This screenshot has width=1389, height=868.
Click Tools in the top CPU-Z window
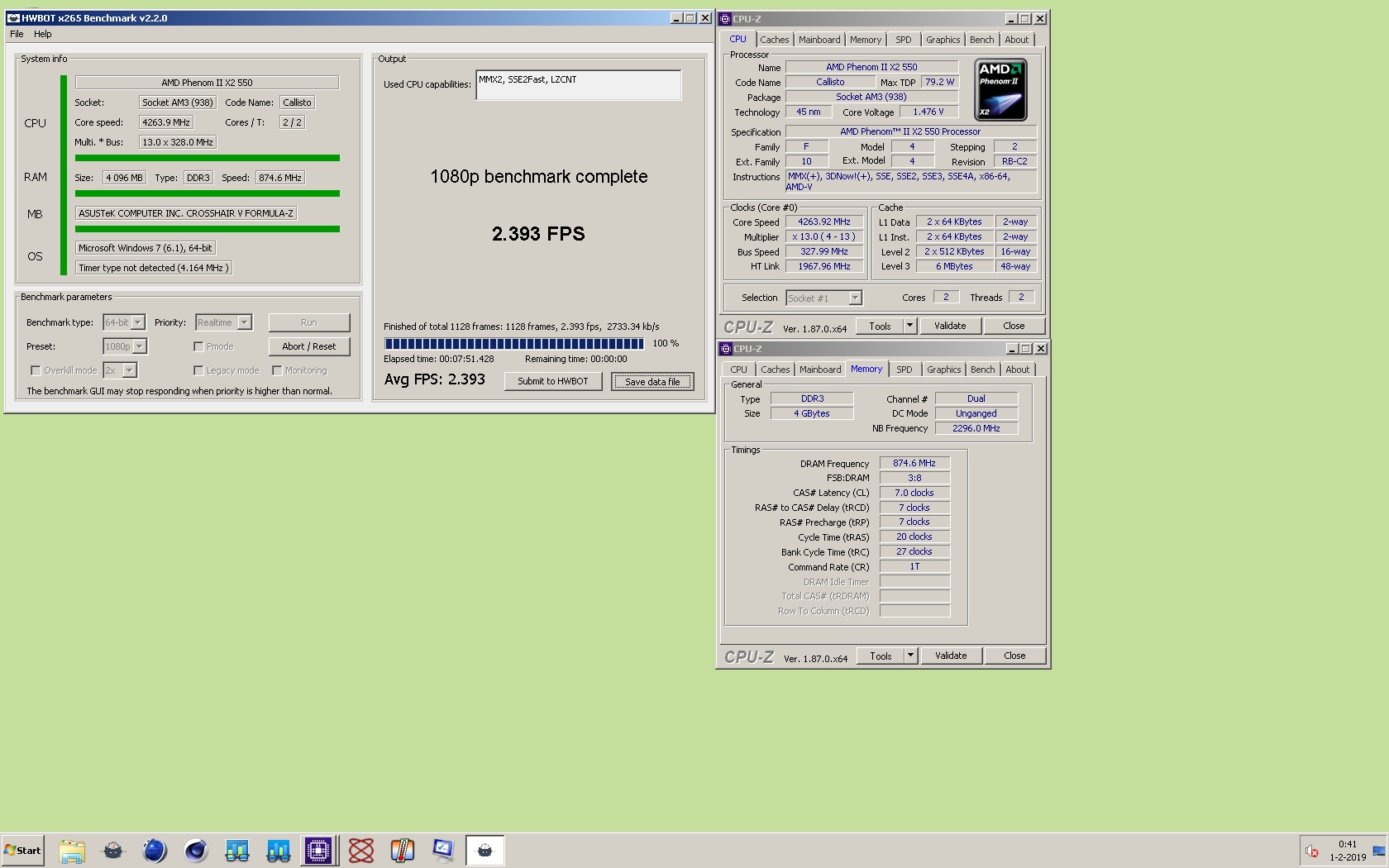[880, 326]
